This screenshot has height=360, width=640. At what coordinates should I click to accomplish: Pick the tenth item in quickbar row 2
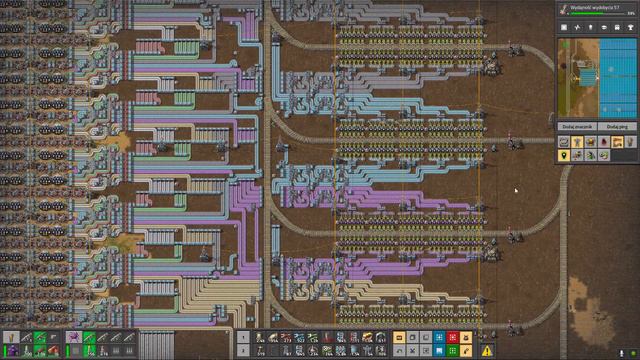click(381, 350)
